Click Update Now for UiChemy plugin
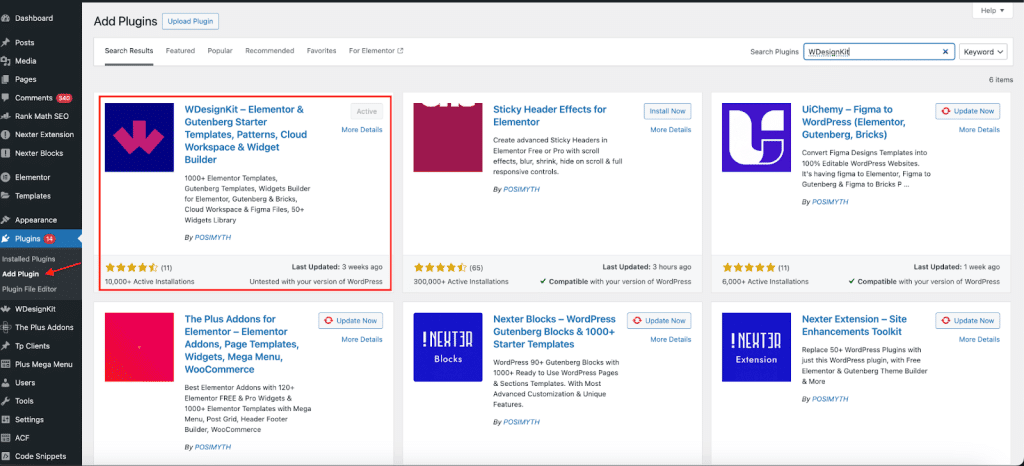1024x466 pixels. [x=967, y=111]
